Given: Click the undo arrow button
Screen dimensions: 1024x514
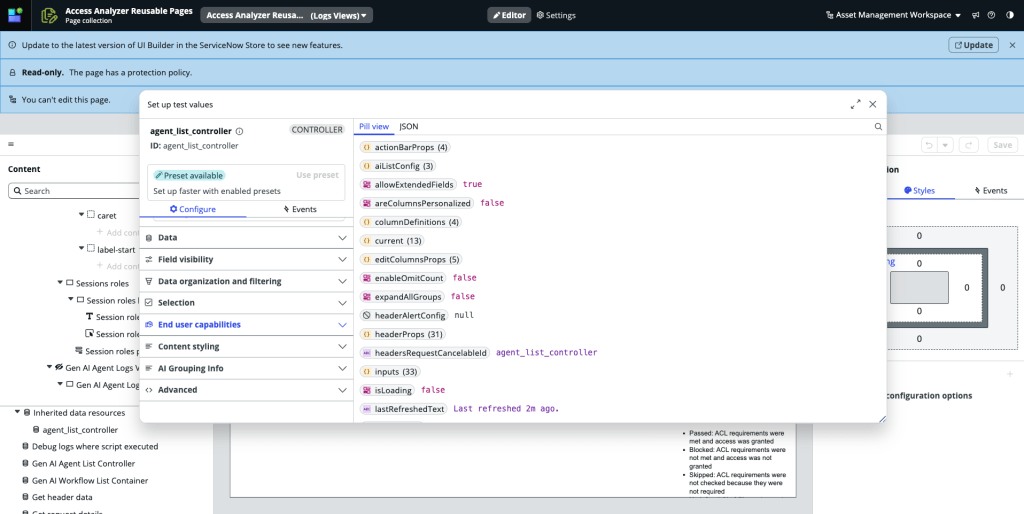Looking at the screenshot, I should click(x=929, y=145).
